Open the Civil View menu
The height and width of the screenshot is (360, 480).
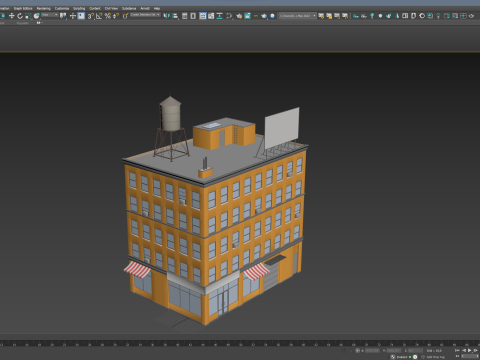111,8
